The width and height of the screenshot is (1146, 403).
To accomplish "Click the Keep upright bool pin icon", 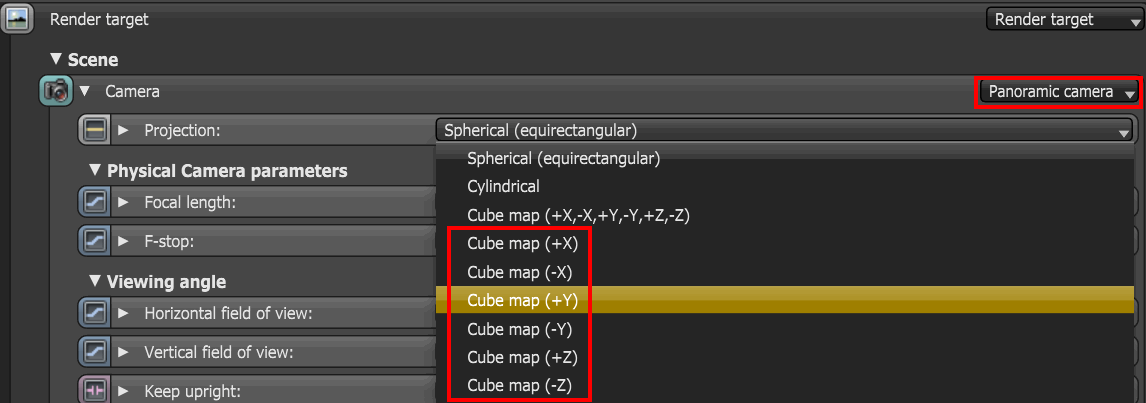I will tap(95, 391).
